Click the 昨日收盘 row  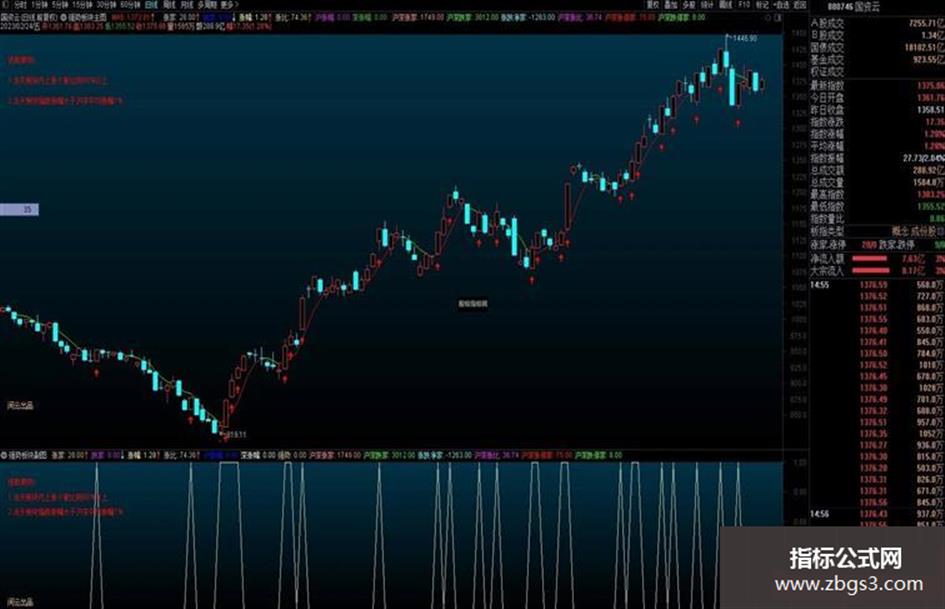coord(878,110)
